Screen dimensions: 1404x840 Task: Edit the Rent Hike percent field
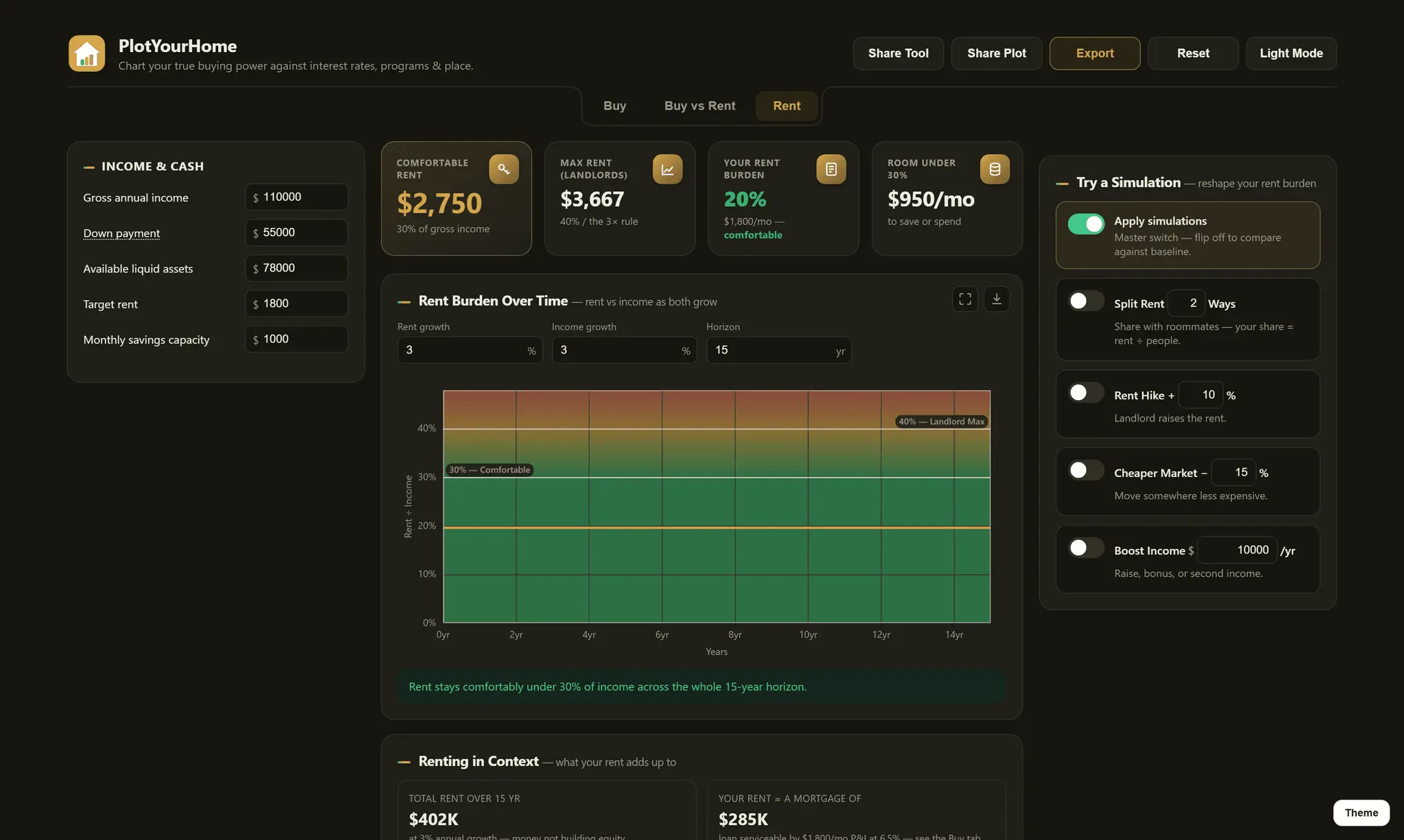[1200, 395]
